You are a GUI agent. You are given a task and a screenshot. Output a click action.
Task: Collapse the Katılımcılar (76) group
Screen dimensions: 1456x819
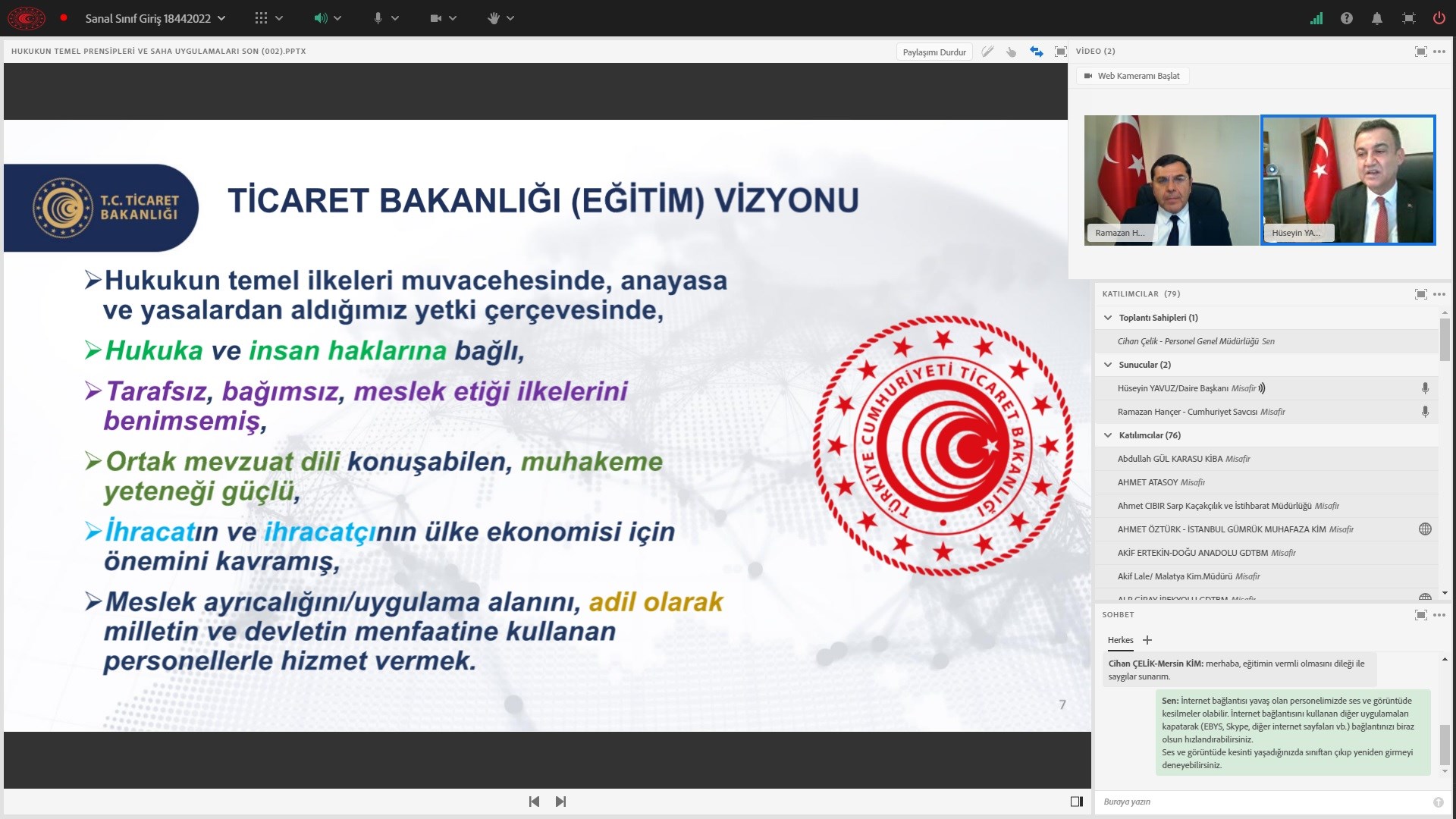pyautogui.click(x=1108, y=435)
